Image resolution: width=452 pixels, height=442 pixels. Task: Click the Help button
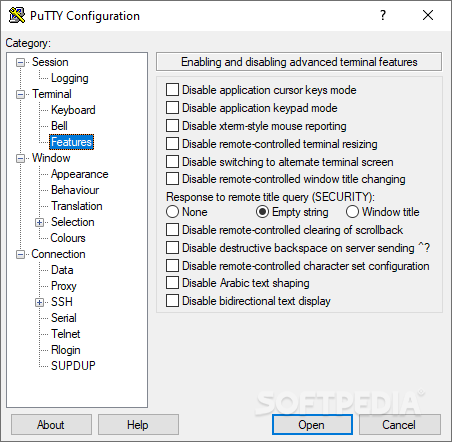[138, 425]
